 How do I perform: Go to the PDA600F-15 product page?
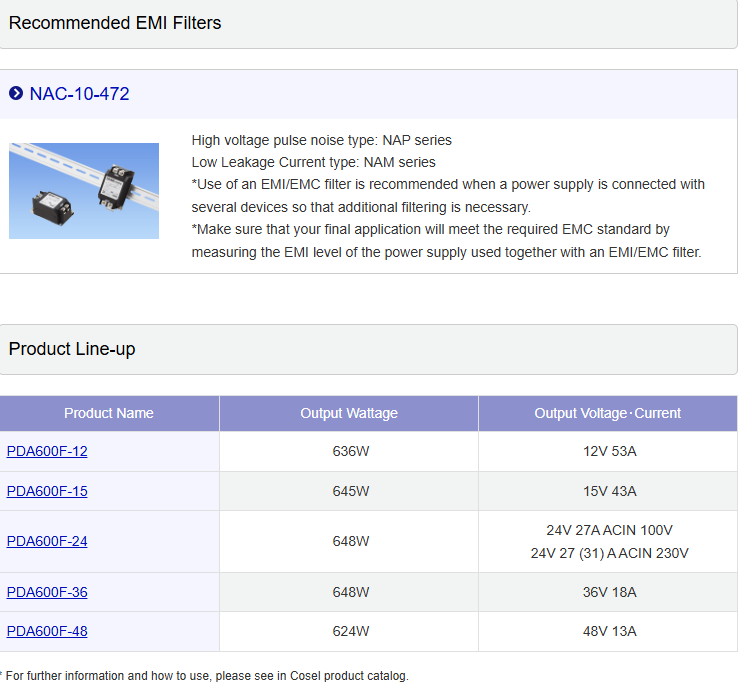pyautogui.click(x=47, y=491)
